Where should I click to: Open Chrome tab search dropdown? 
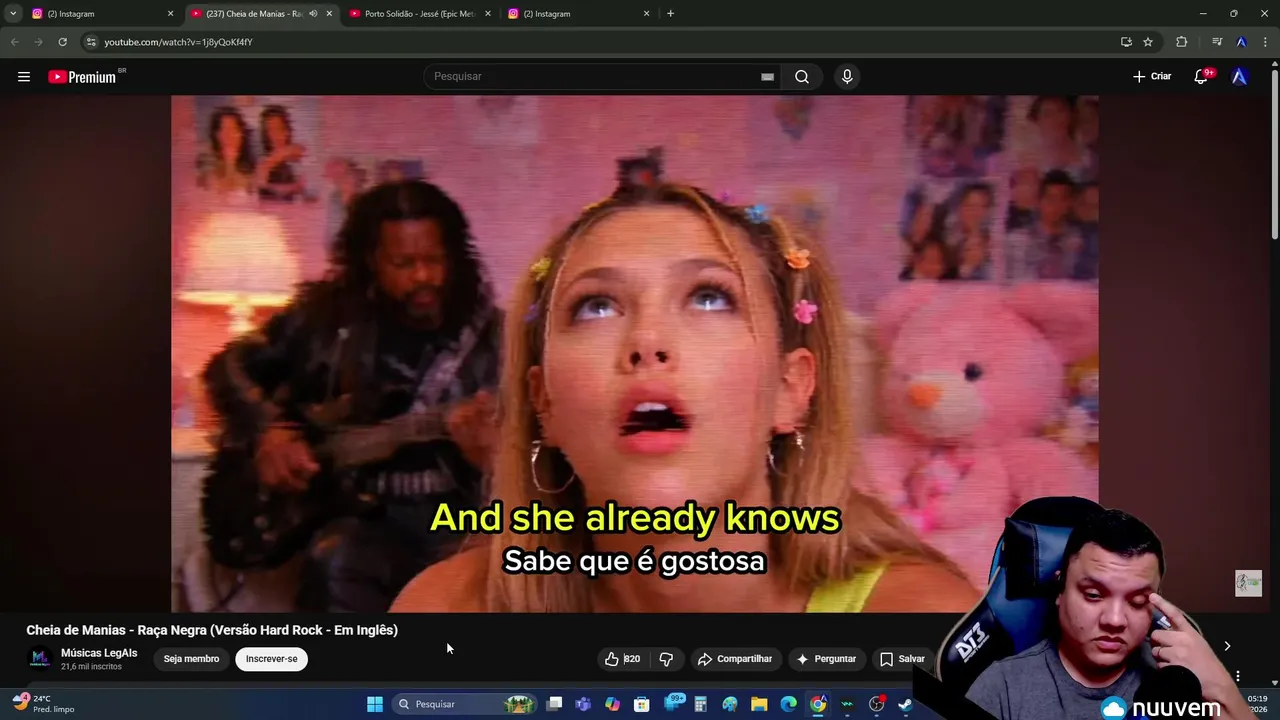click(x=13, y=14)
